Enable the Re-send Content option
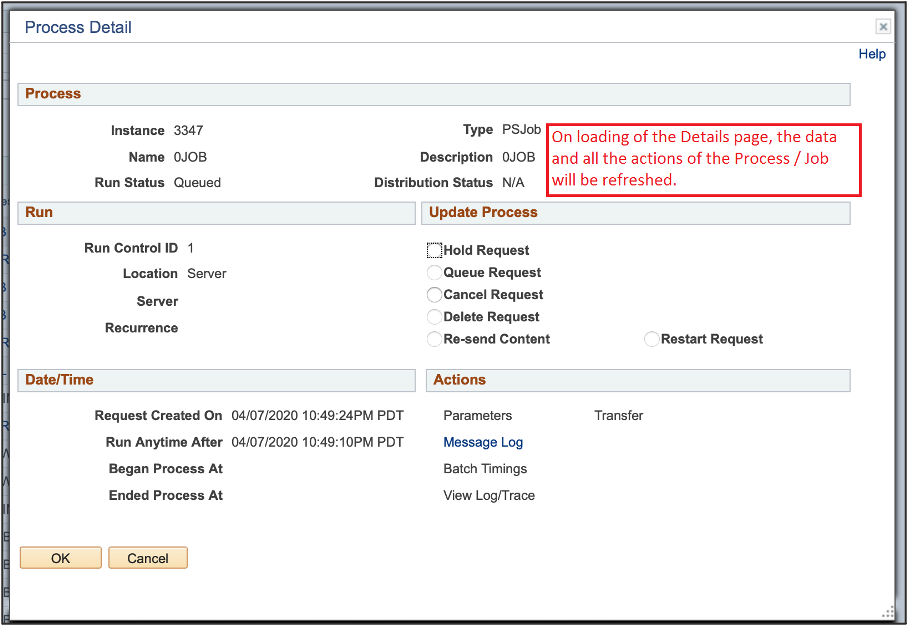Image resolution: width=908 pixels, height=626 pixels. 434,339
